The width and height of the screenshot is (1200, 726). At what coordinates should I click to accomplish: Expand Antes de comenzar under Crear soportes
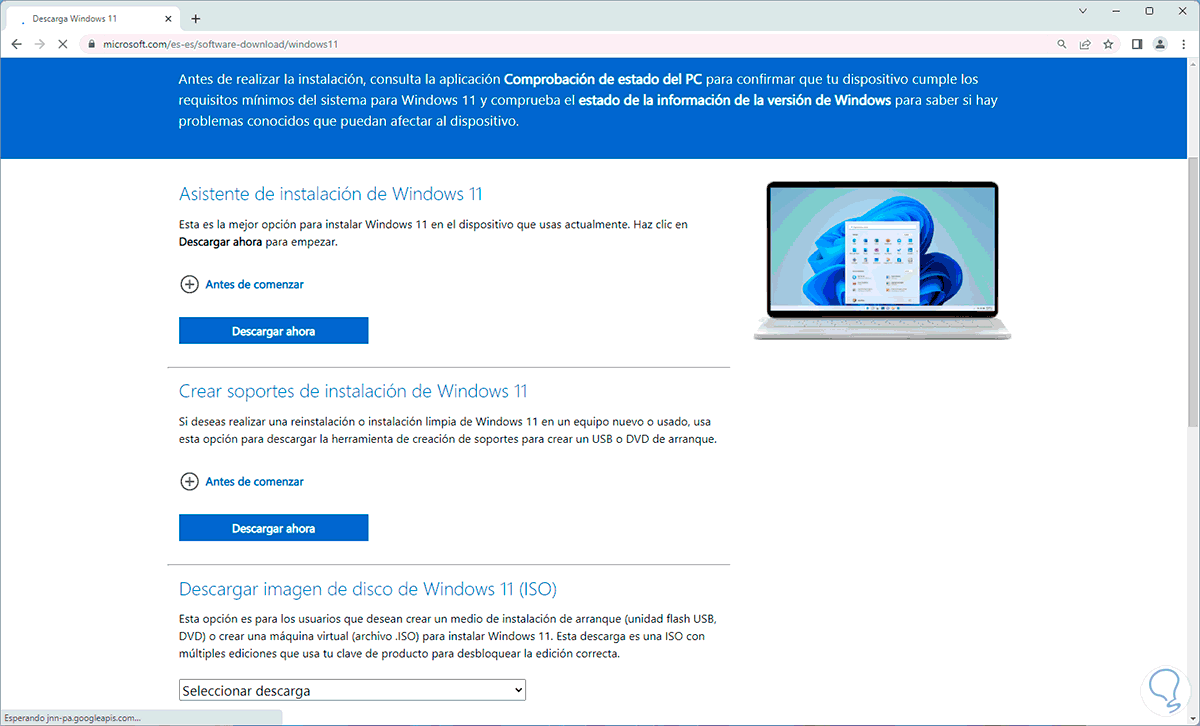click(x=242, y=481)
